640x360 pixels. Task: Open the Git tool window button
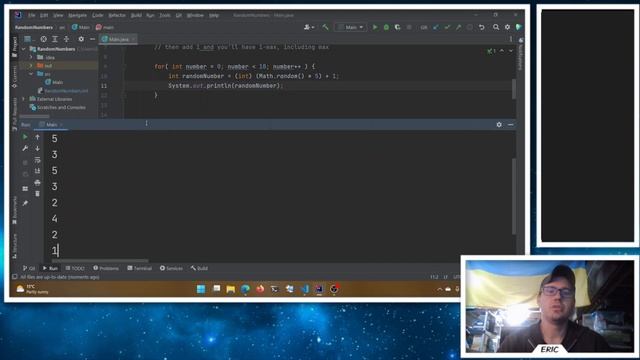[x=29, y=269]
